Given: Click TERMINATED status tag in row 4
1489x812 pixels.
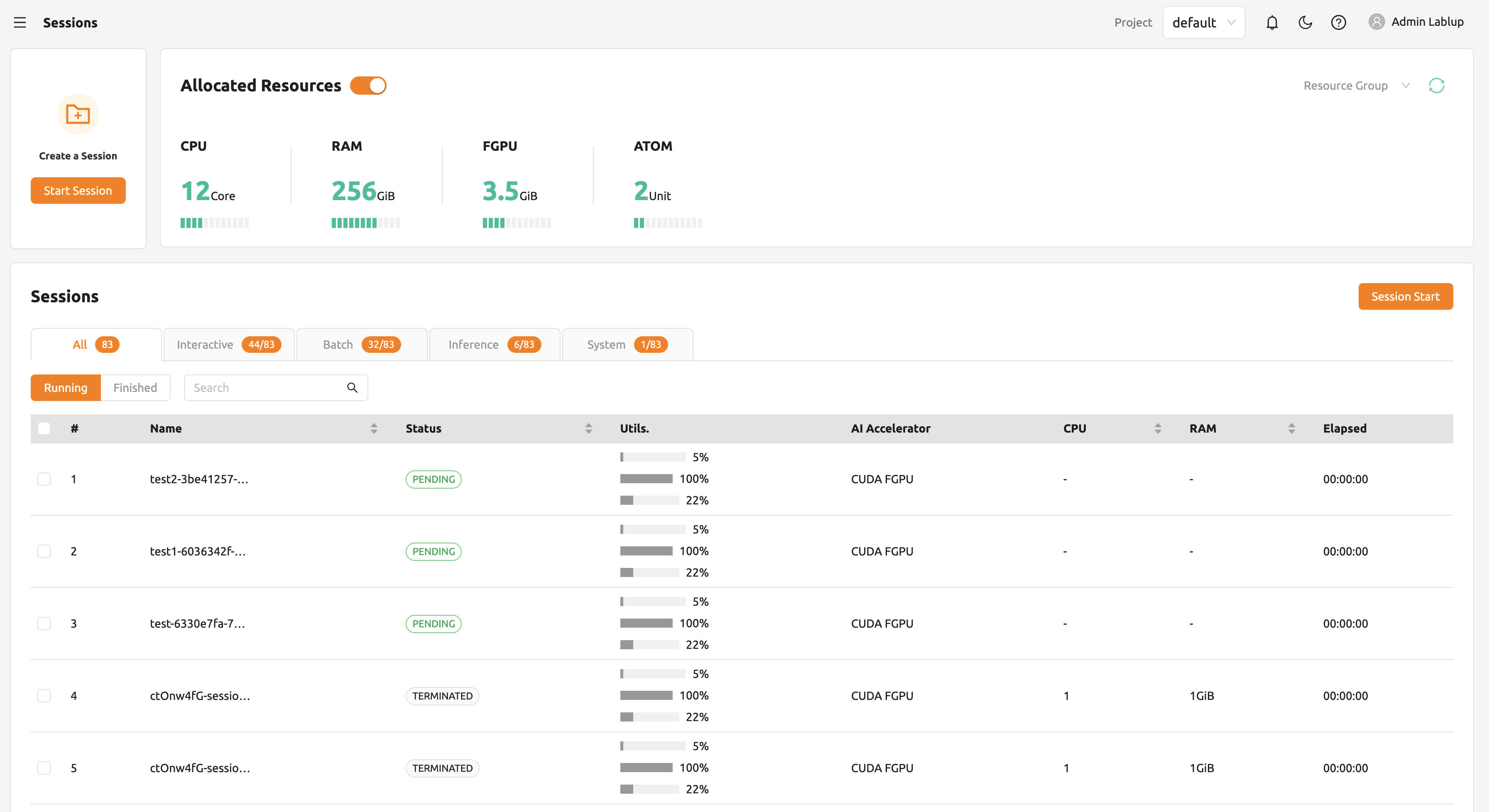Looking at the screenshot, I should [x=442, y=696].
